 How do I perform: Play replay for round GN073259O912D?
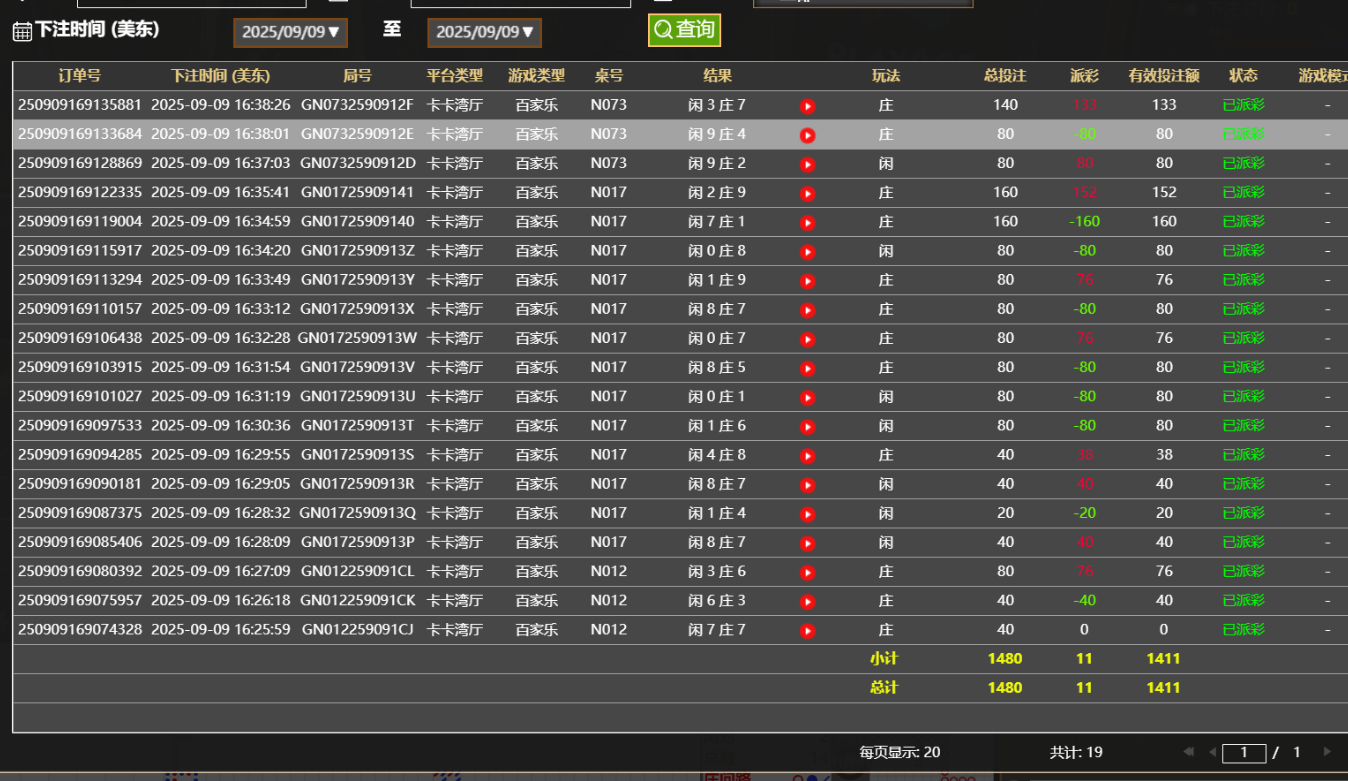808,164
